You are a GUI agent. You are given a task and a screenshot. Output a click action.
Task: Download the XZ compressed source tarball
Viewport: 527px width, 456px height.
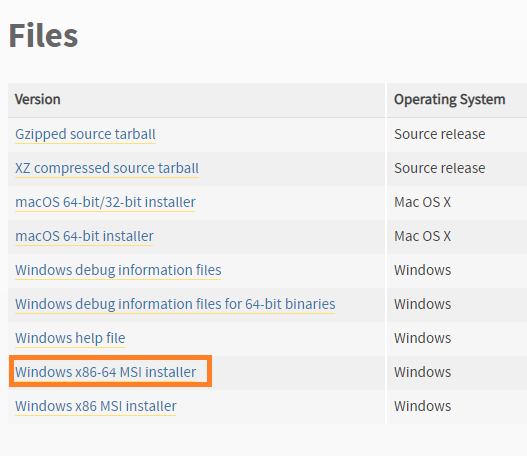point(107,168)
